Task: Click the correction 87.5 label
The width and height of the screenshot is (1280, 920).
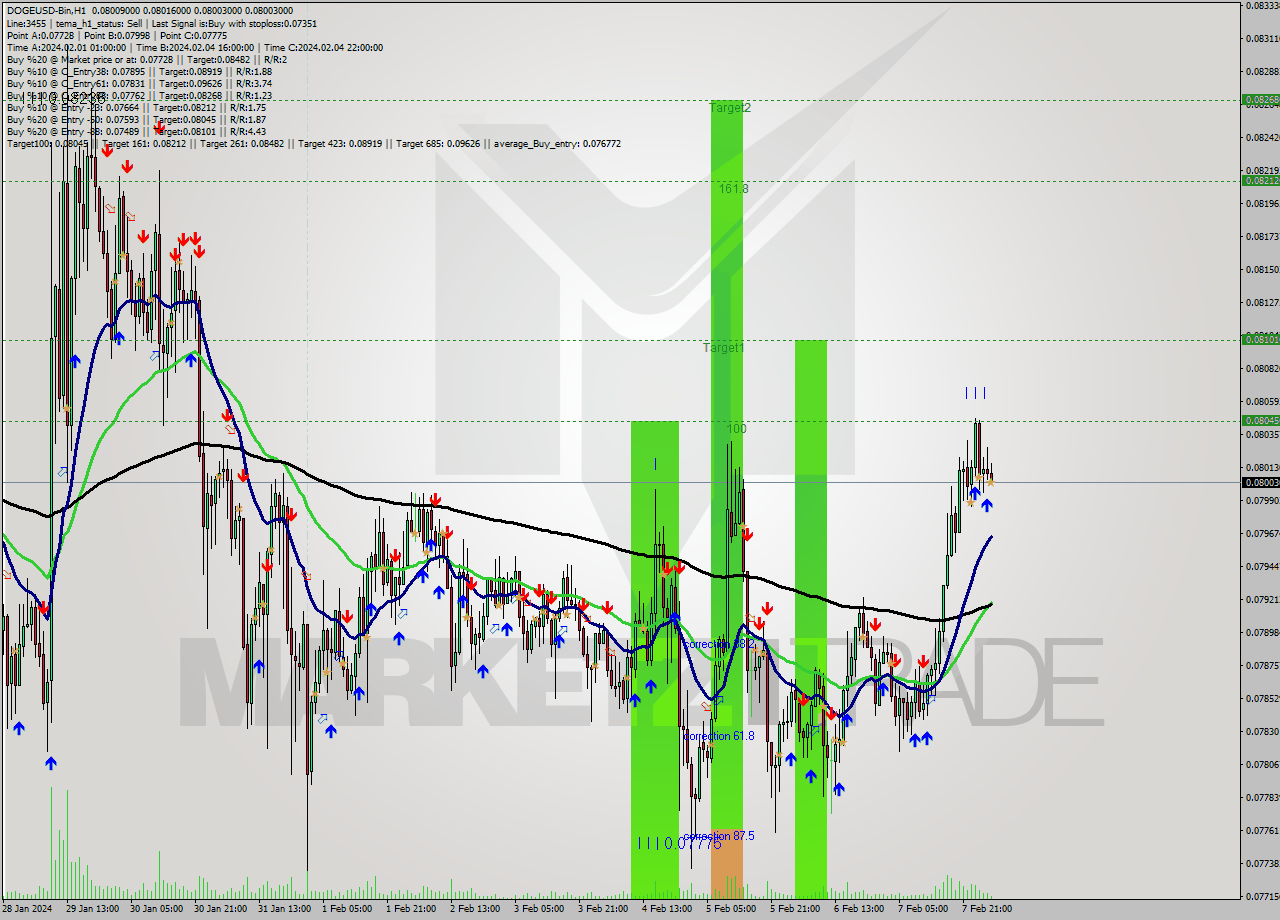Action: (x=719, y=836)
